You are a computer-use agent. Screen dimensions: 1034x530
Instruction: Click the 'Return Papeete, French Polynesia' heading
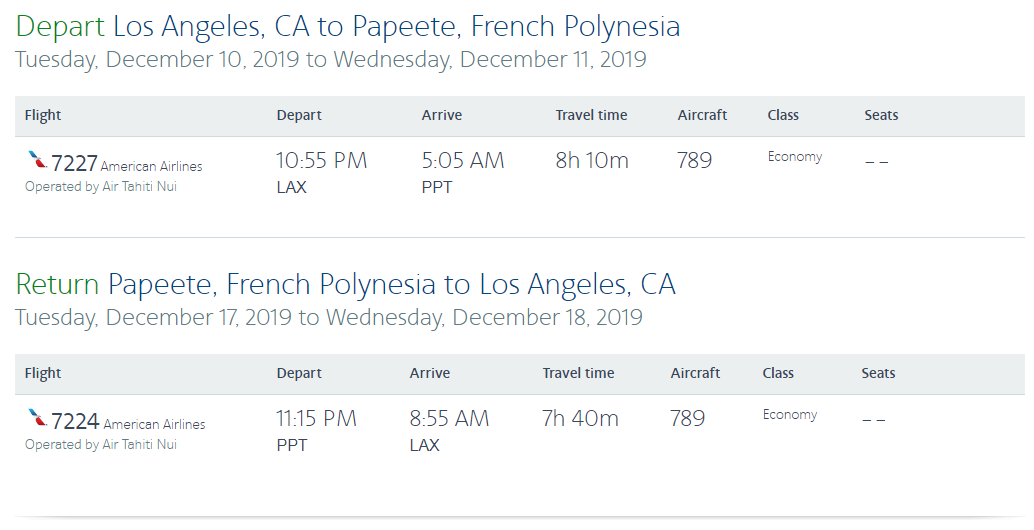pos(345,285)
